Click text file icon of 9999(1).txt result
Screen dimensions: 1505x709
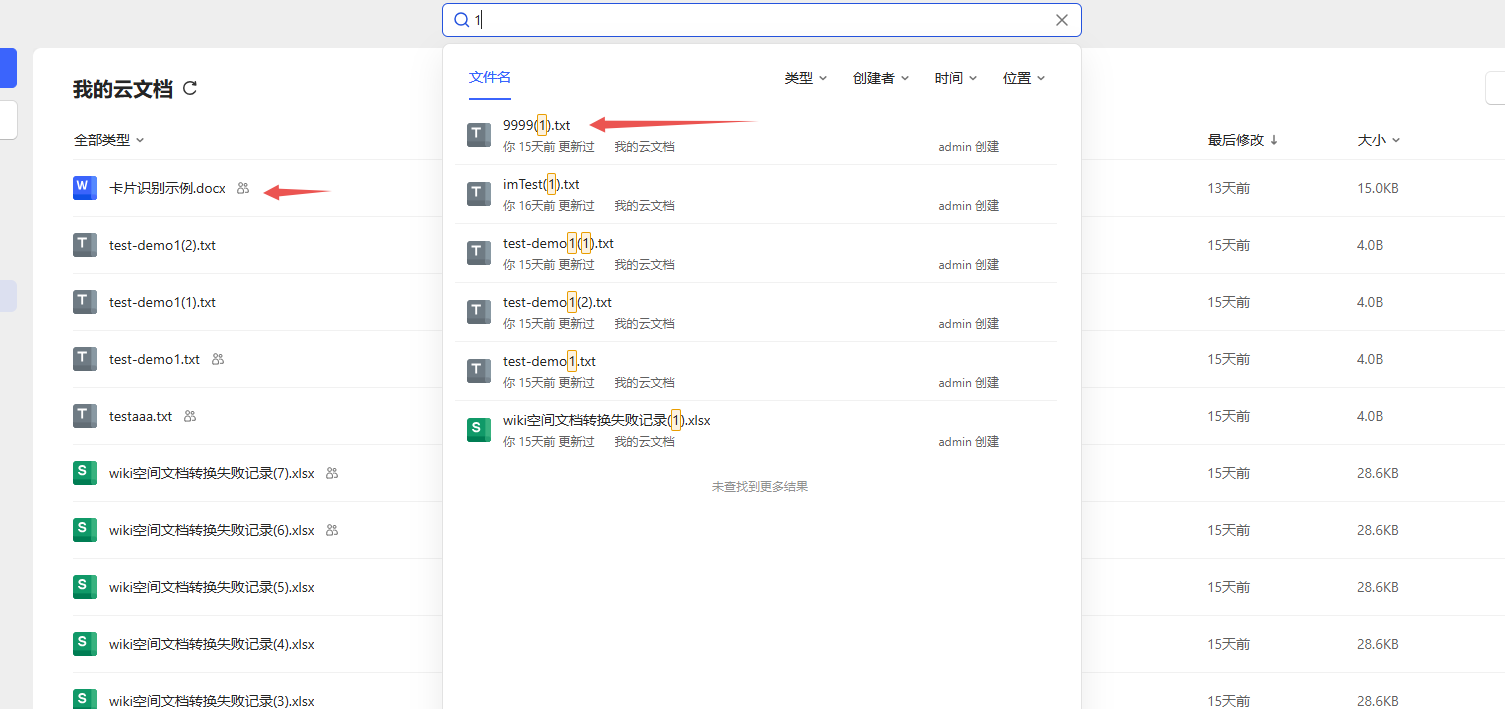click(479, 135)
